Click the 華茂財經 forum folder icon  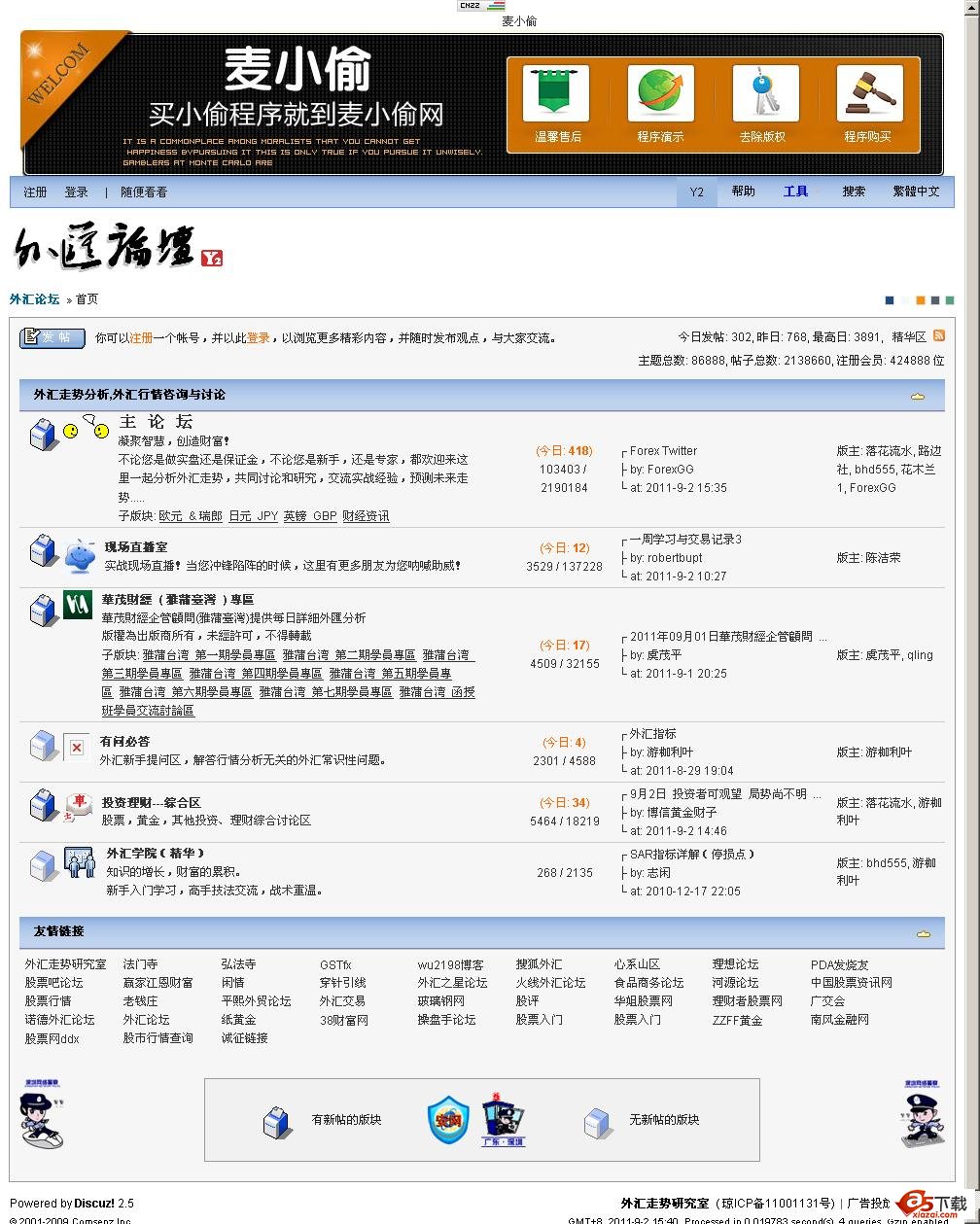click(x=43, y=612)
